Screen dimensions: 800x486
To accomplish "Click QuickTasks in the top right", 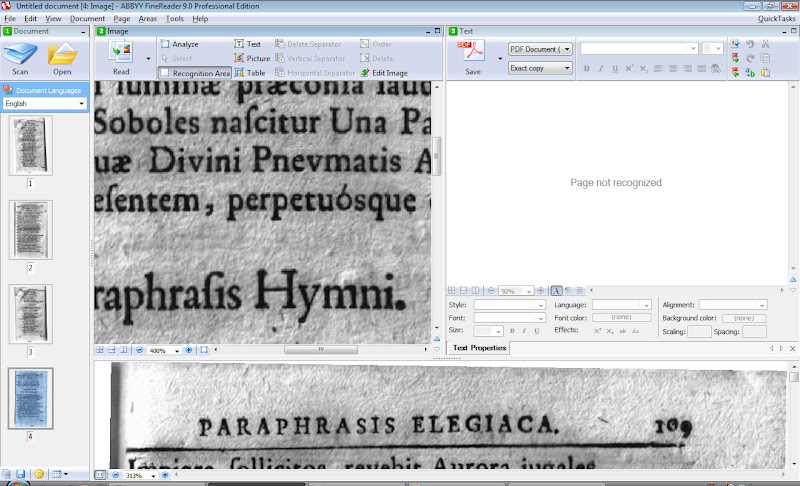I will [x=777, y=19].
